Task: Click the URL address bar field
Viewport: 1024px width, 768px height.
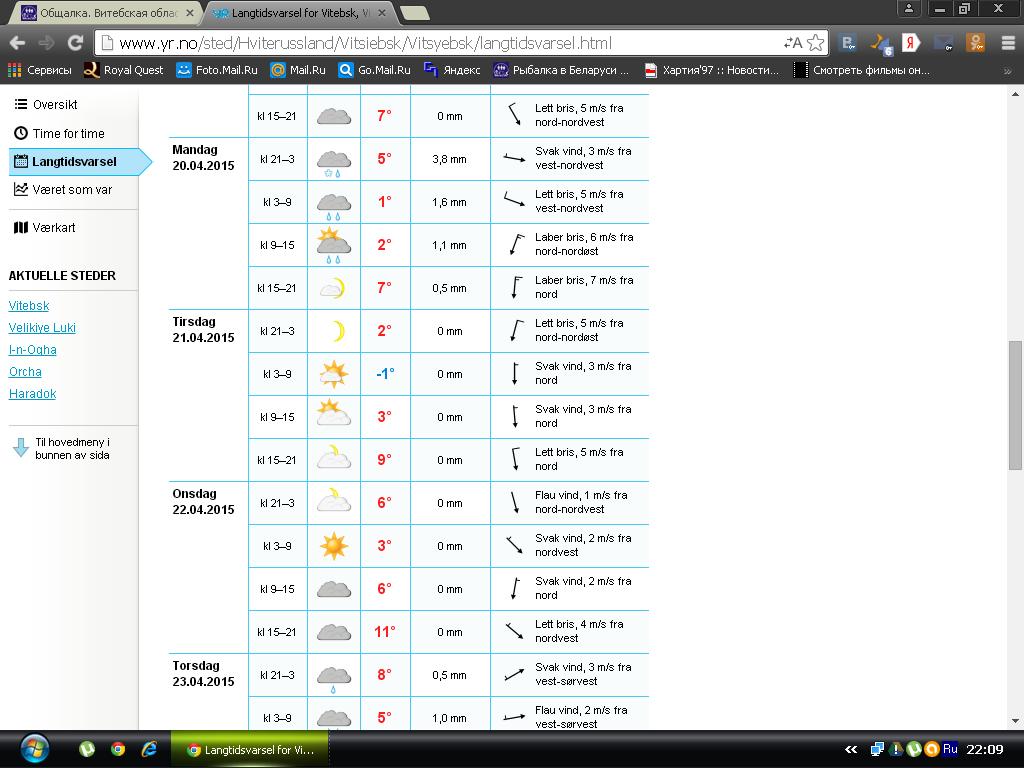Action: coord(440,43)
